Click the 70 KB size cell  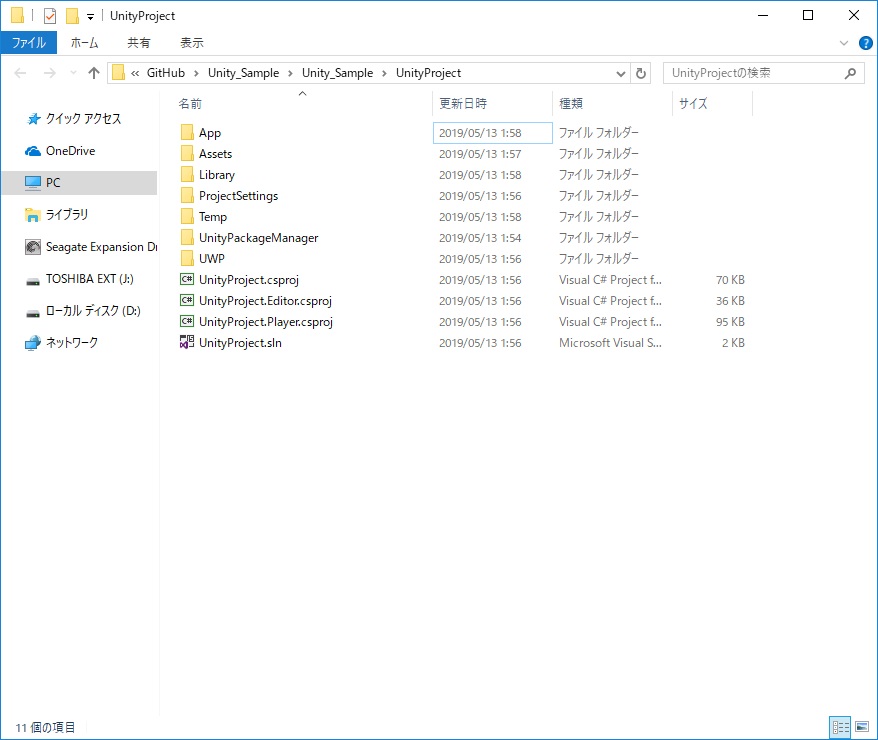click(730, 280)
